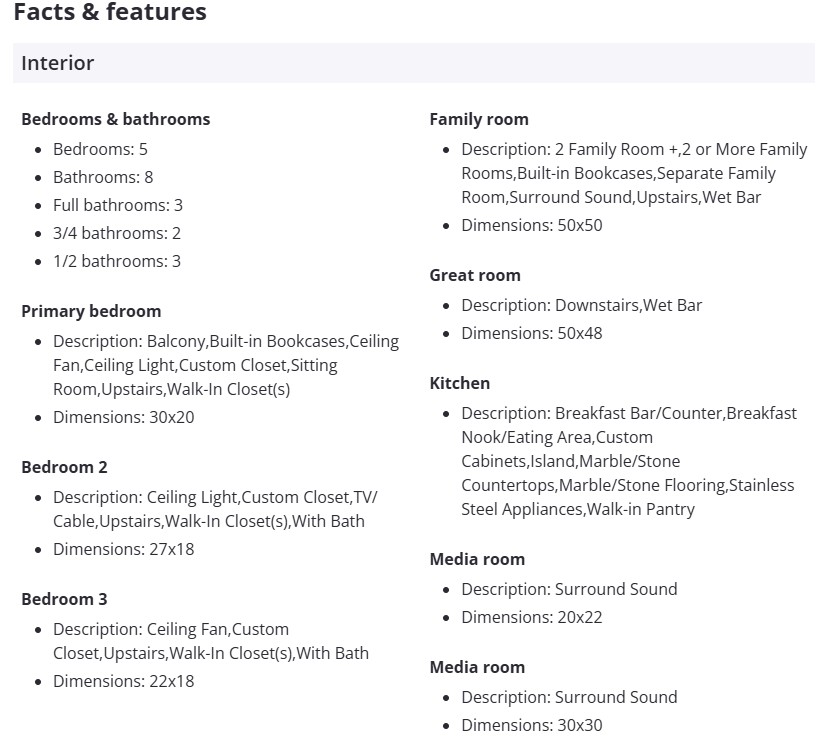This screenshot has height=745, width=832.
Task: Click the 3/4 bathrooms: 2 entry
Action: coord(117,233)
